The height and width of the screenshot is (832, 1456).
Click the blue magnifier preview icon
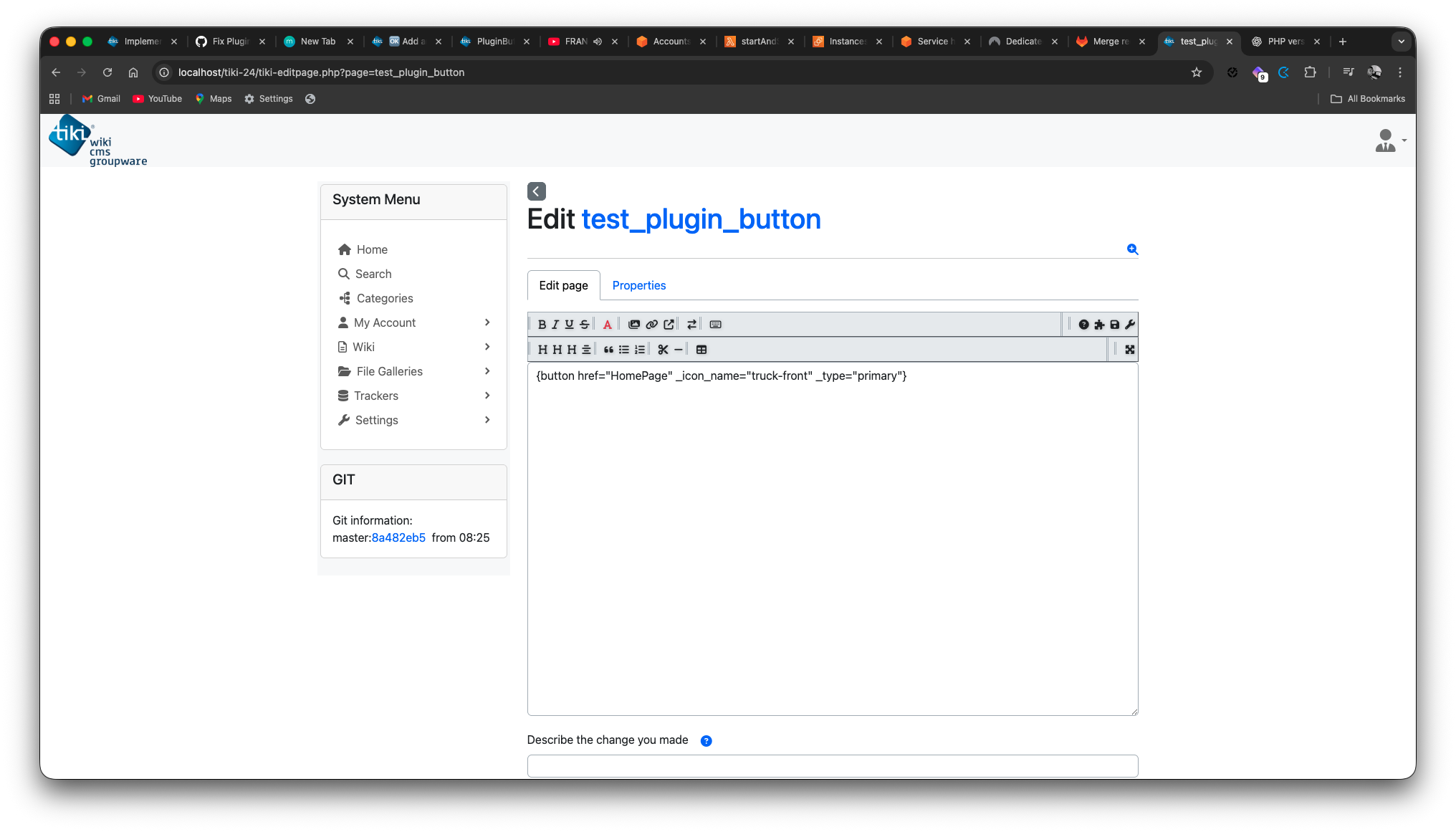[x=1132, y=249]
